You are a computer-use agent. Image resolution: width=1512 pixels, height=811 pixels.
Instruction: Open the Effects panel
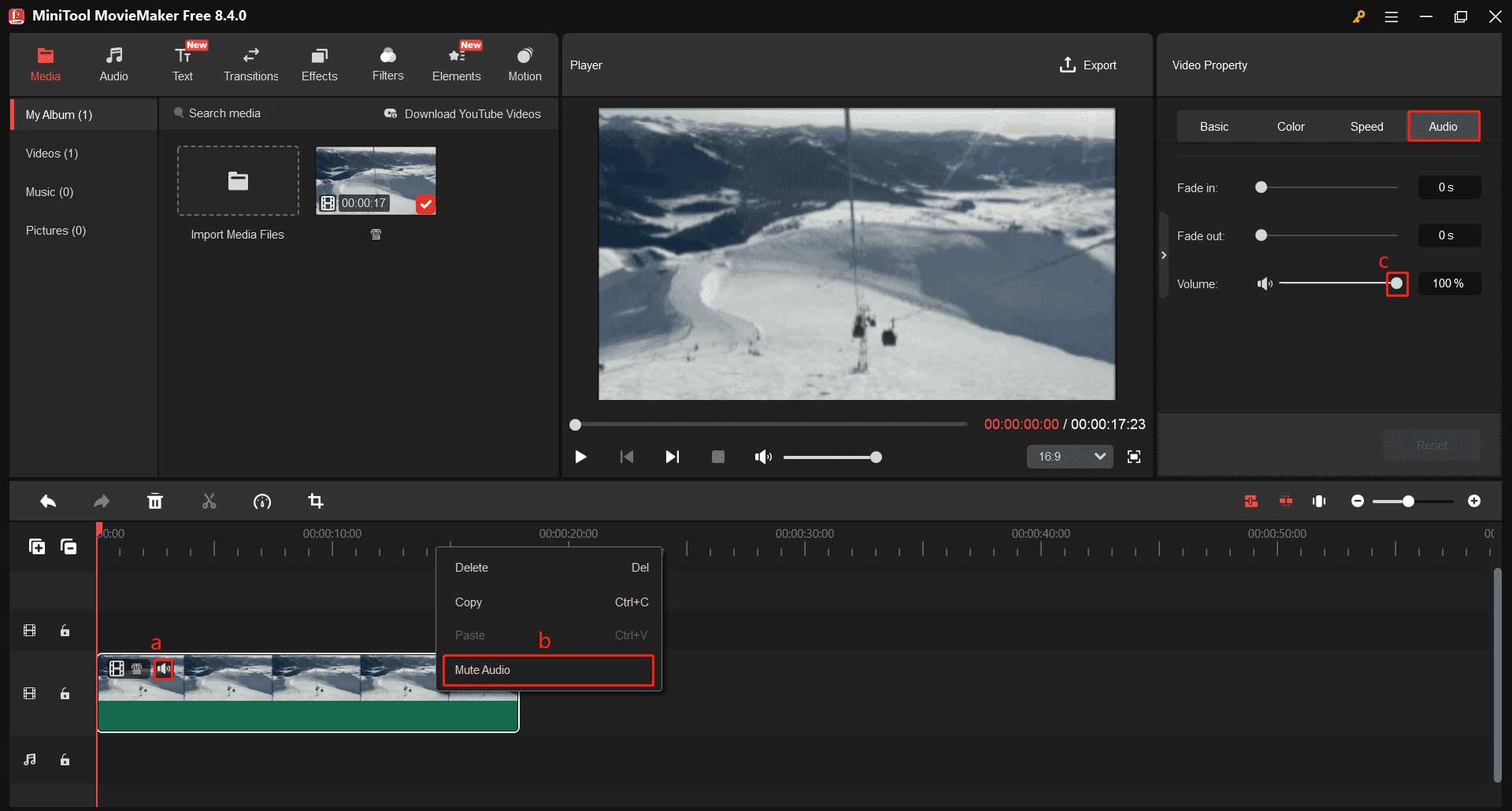319,63
